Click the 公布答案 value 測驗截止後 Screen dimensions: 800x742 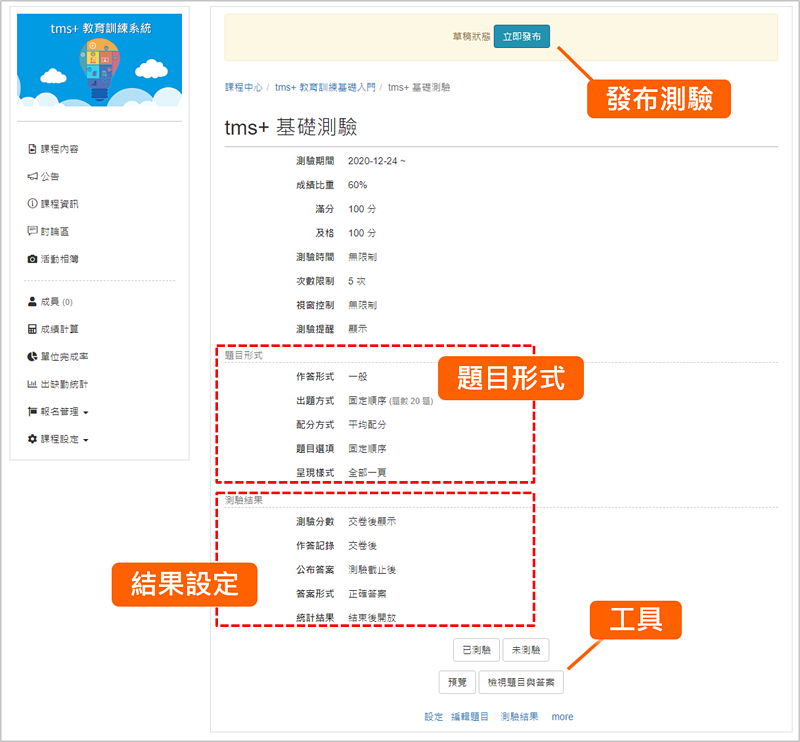[x=372, y=570]
